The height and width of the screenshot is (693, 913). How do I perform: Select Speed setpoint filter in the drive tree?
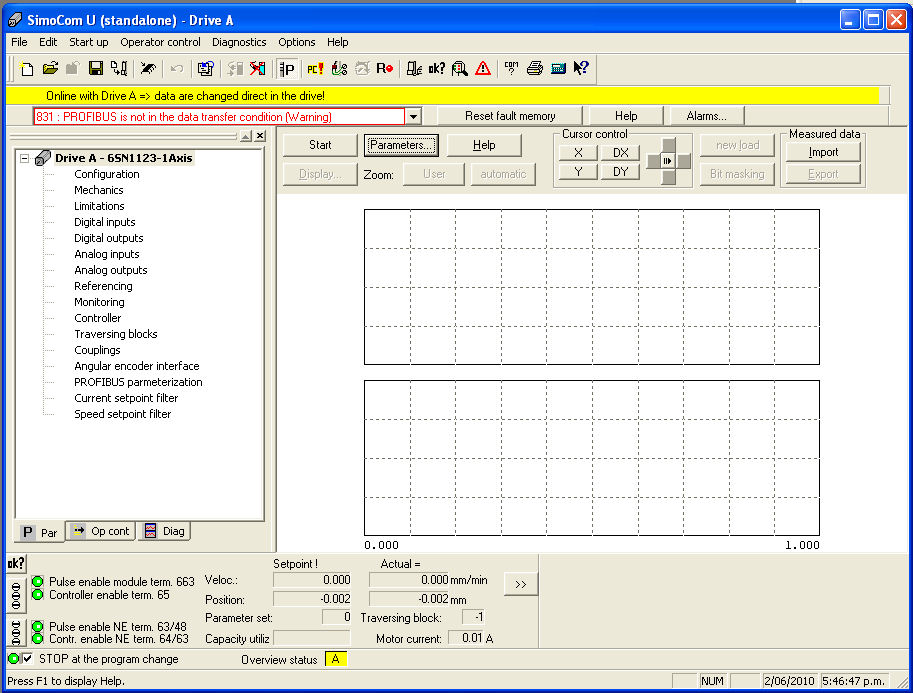point(122,414)
